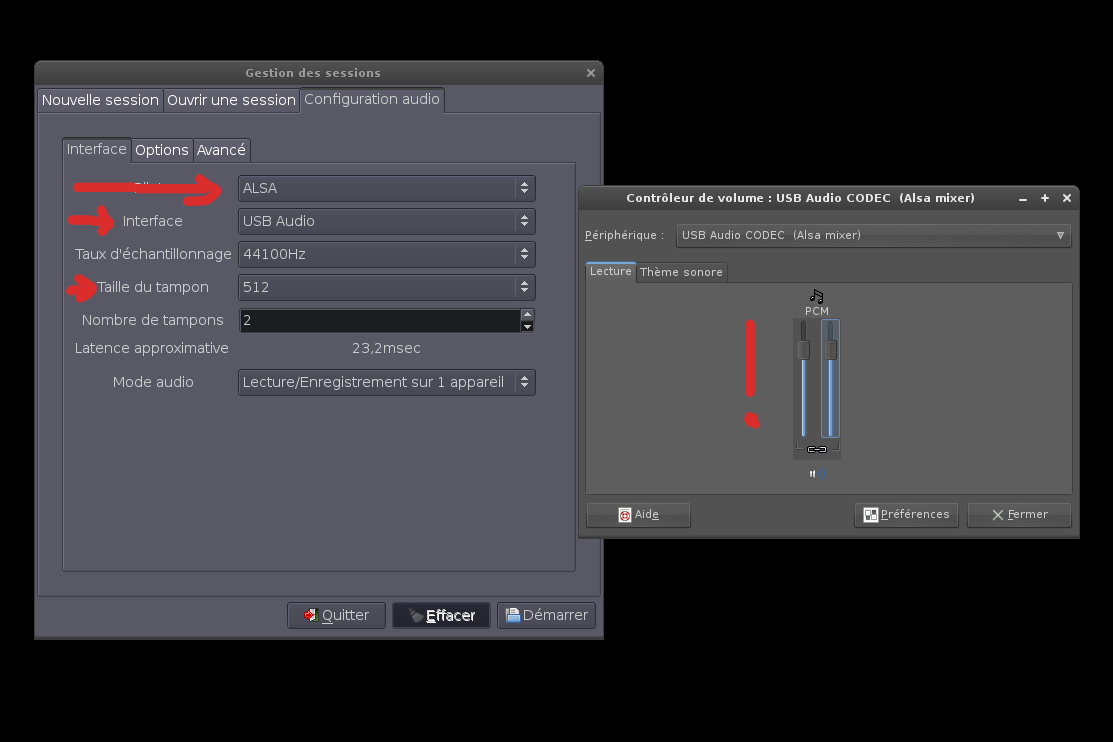Viewport: 1113px width, 742px height.
Task: Minimize the Contrôleur de volume window
Action: [1023, 199]
